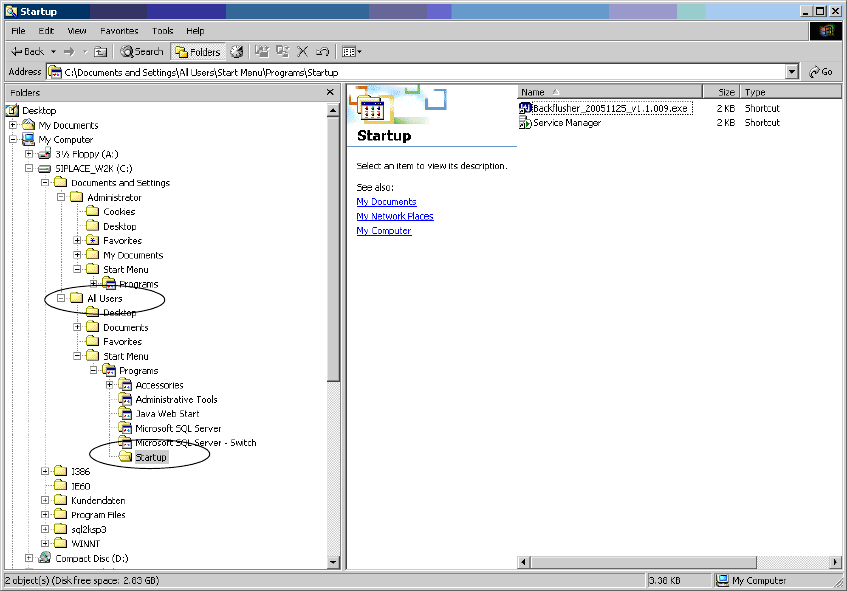The height and width of the screenshot is (591, 847).
Task: Click the Copy To folder icon
Action: point(283,52)
